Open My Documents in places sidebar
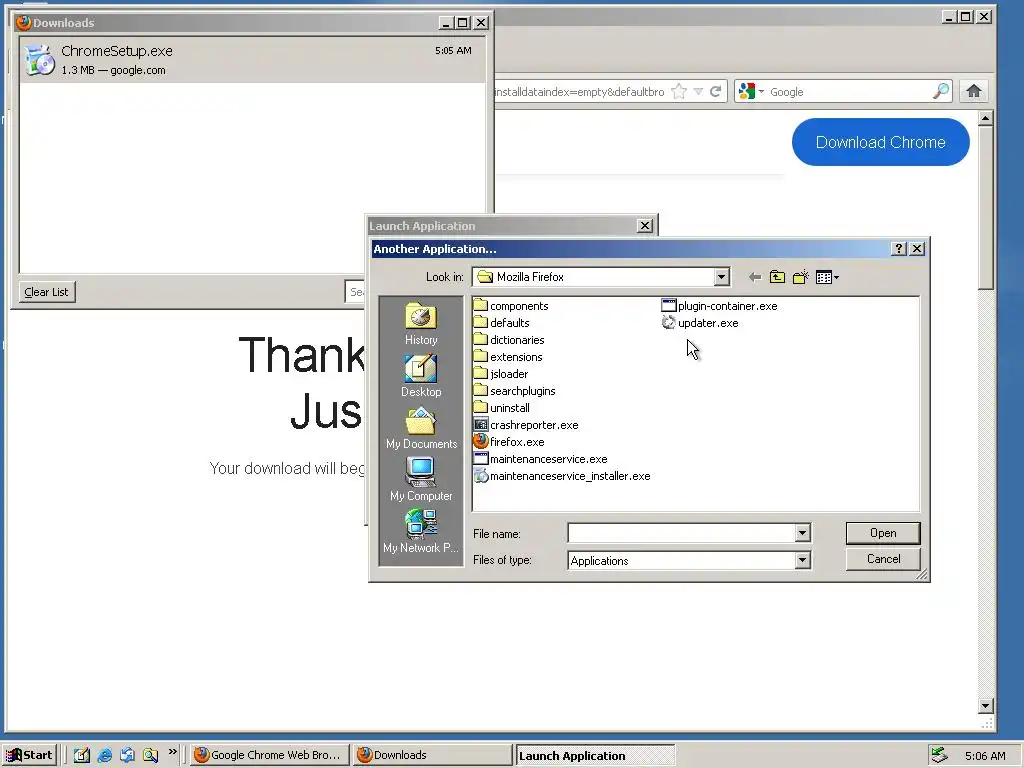The width and height of the screenshot is (1024, 768). point(421,428)
